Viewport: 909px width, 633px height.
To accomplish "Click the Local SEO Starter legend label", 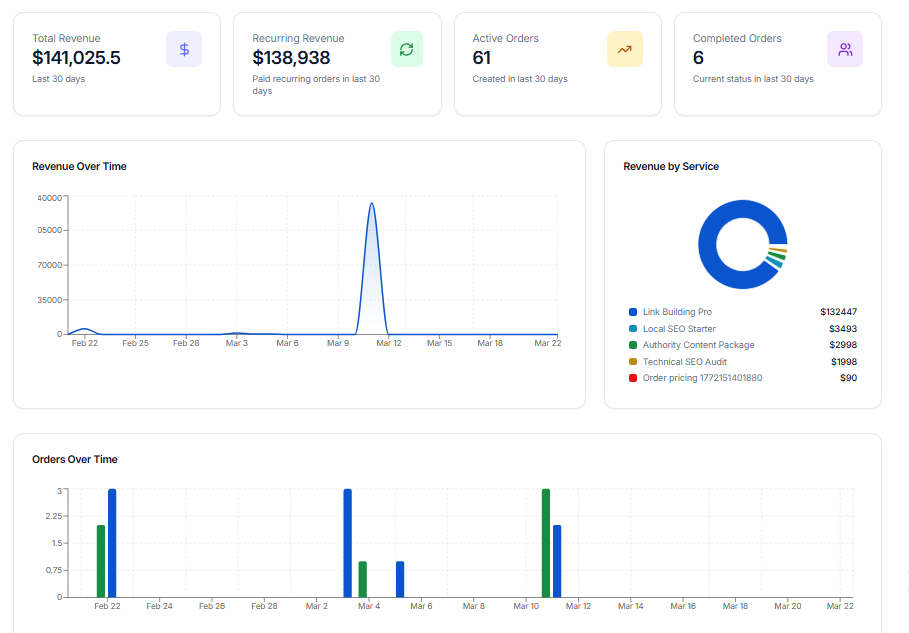I will (679, 329).
